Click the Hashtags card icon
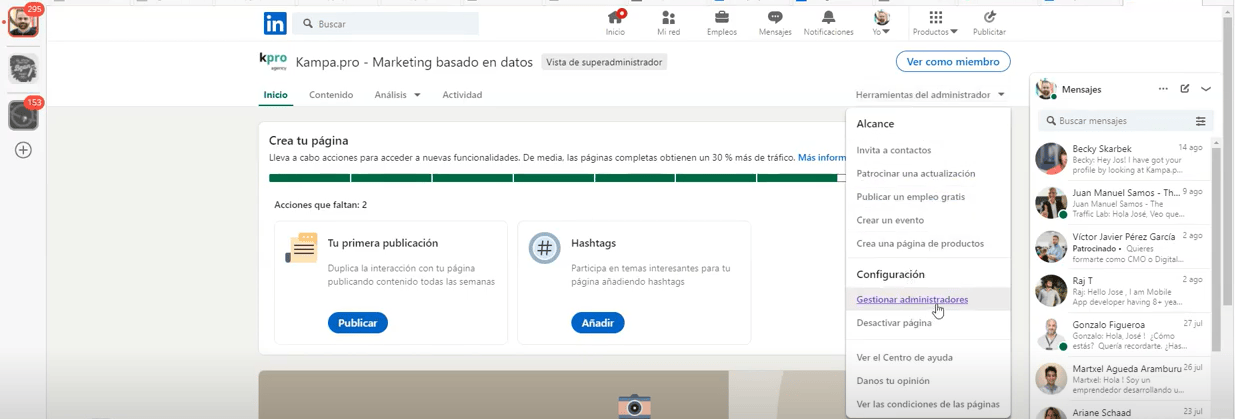Viewport: 1235px width, 419px height. pyautogui.click(x=544, y=248)
